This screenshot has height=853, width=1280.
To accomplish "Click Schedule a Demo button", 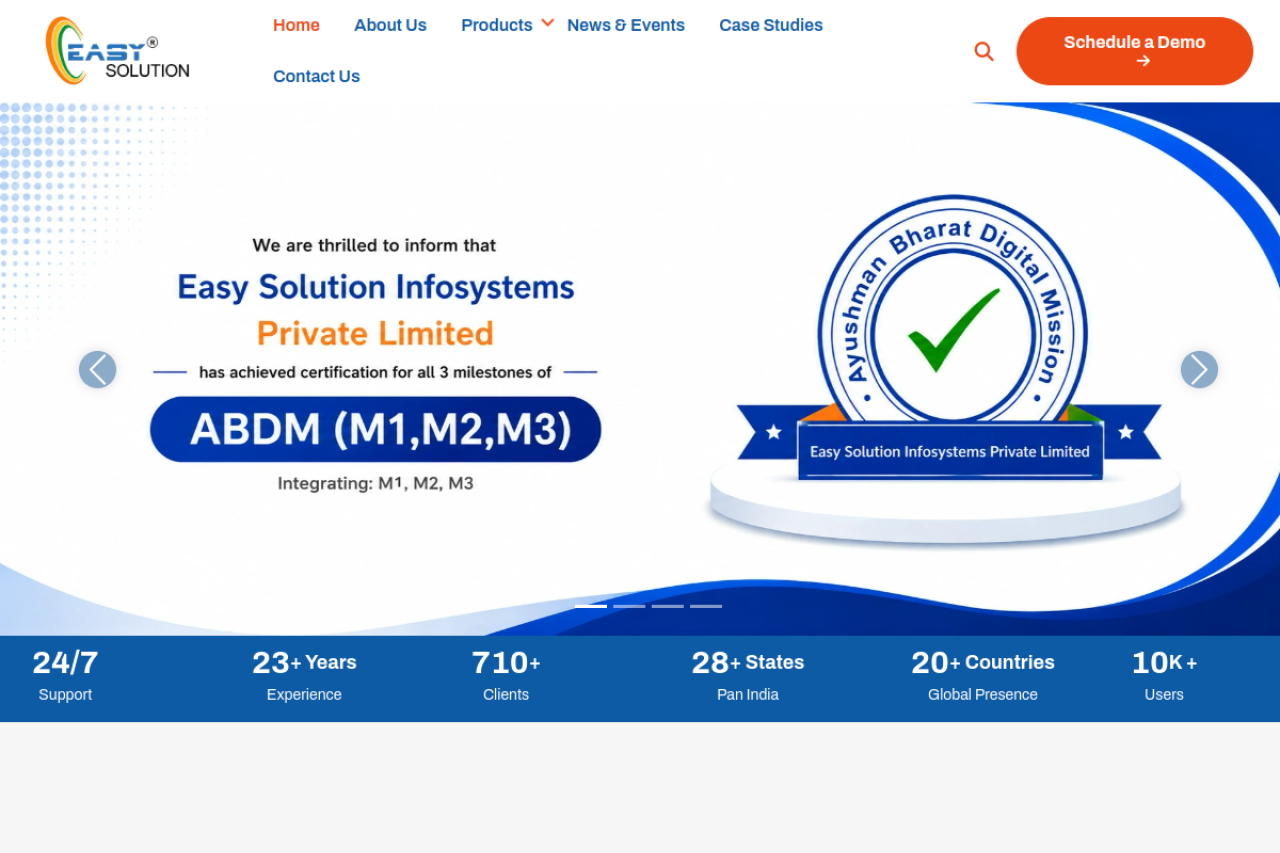I will 1135,51.
